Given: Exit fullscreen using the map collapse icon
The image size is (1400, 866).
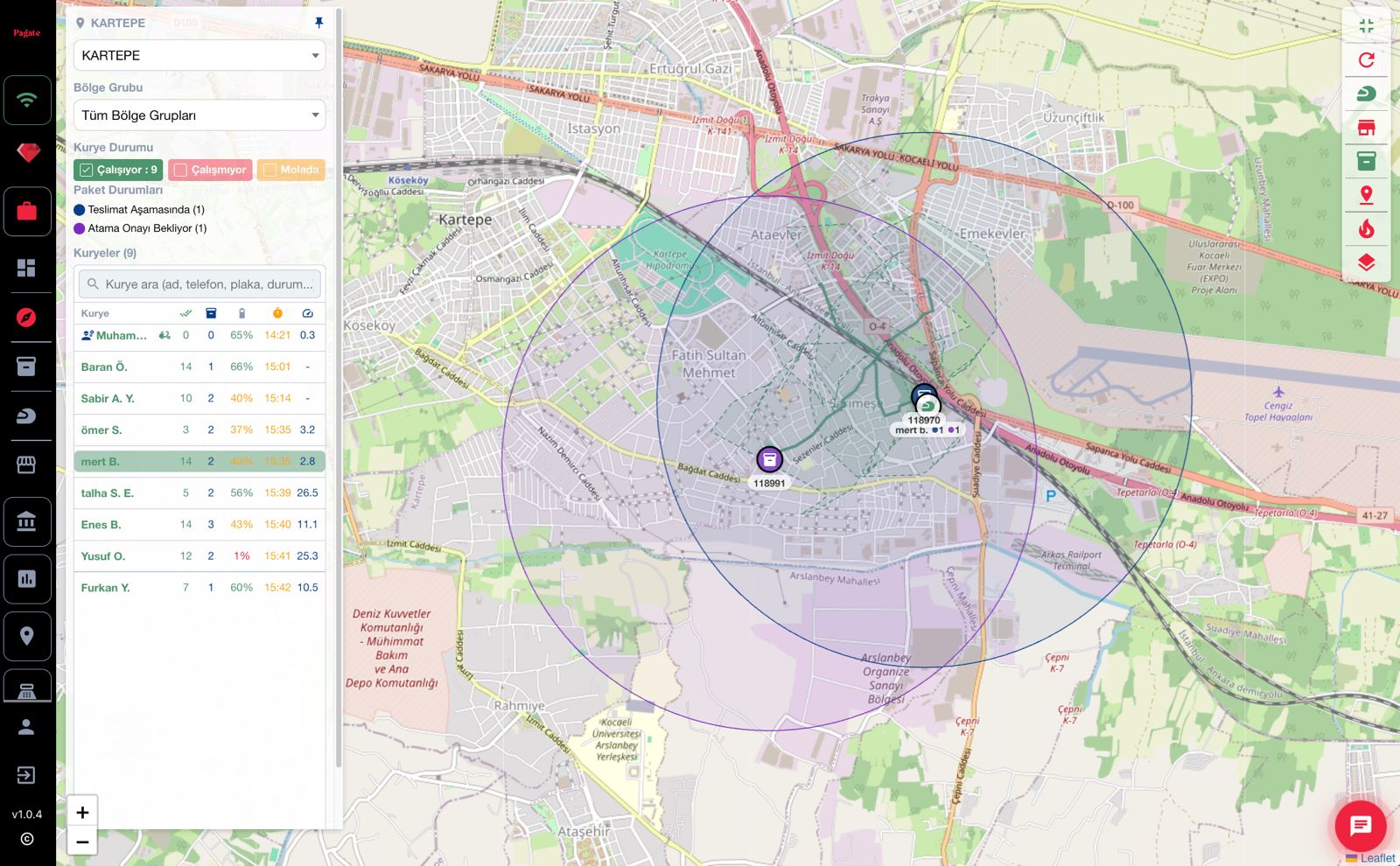Looking at the screenshot, I should 1366,26.
